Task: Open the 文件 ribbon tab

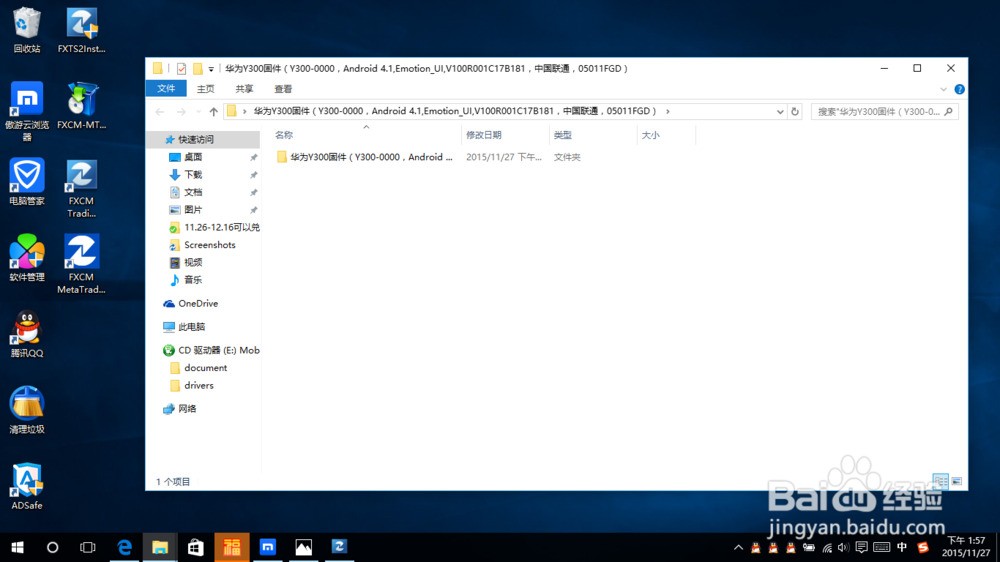Action: click(166, 89)
